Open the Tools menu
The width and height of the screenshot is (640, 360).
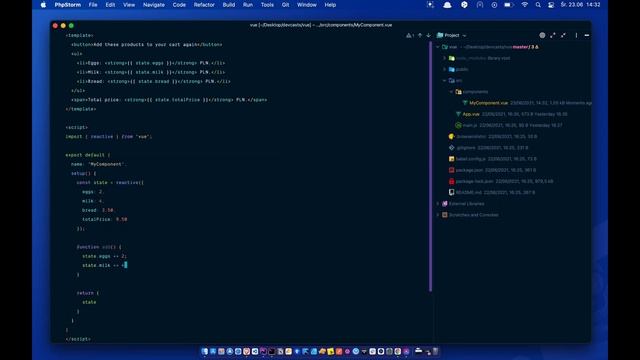pyautogui.click(x=267, y=5)
